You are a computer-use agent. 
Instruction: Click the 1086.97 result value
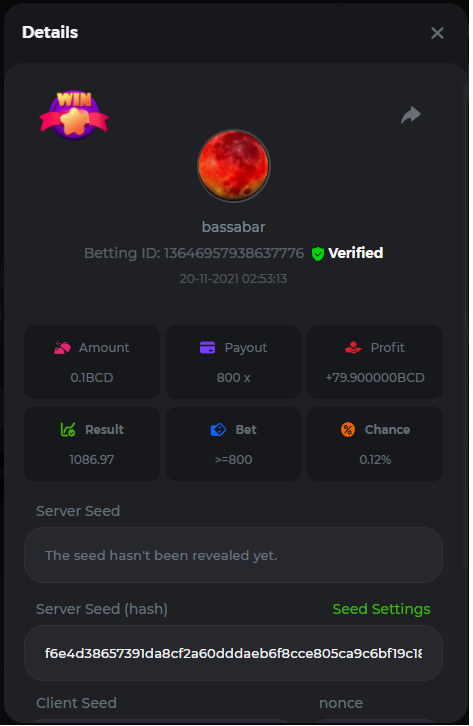[x=92, y=460]
